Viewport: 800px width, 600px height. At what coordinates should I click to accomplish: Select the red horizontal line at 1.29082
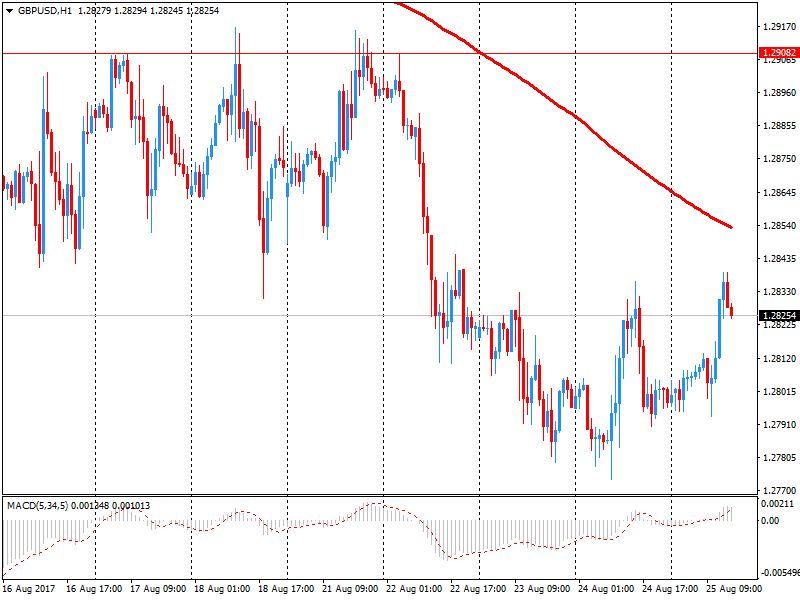[x=380, y=53]
